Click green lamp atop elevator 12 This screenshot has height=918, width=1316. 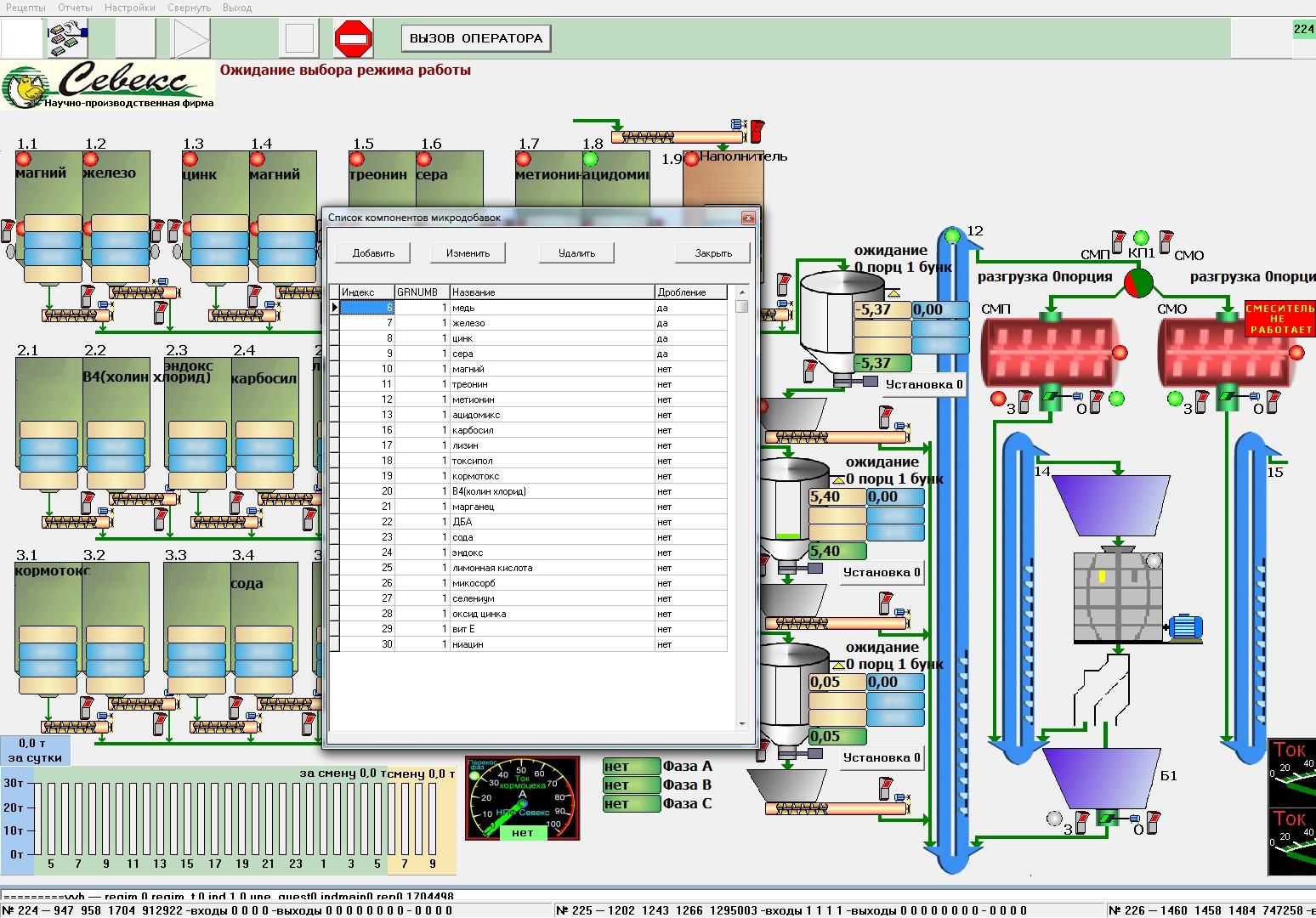(952, 235)
